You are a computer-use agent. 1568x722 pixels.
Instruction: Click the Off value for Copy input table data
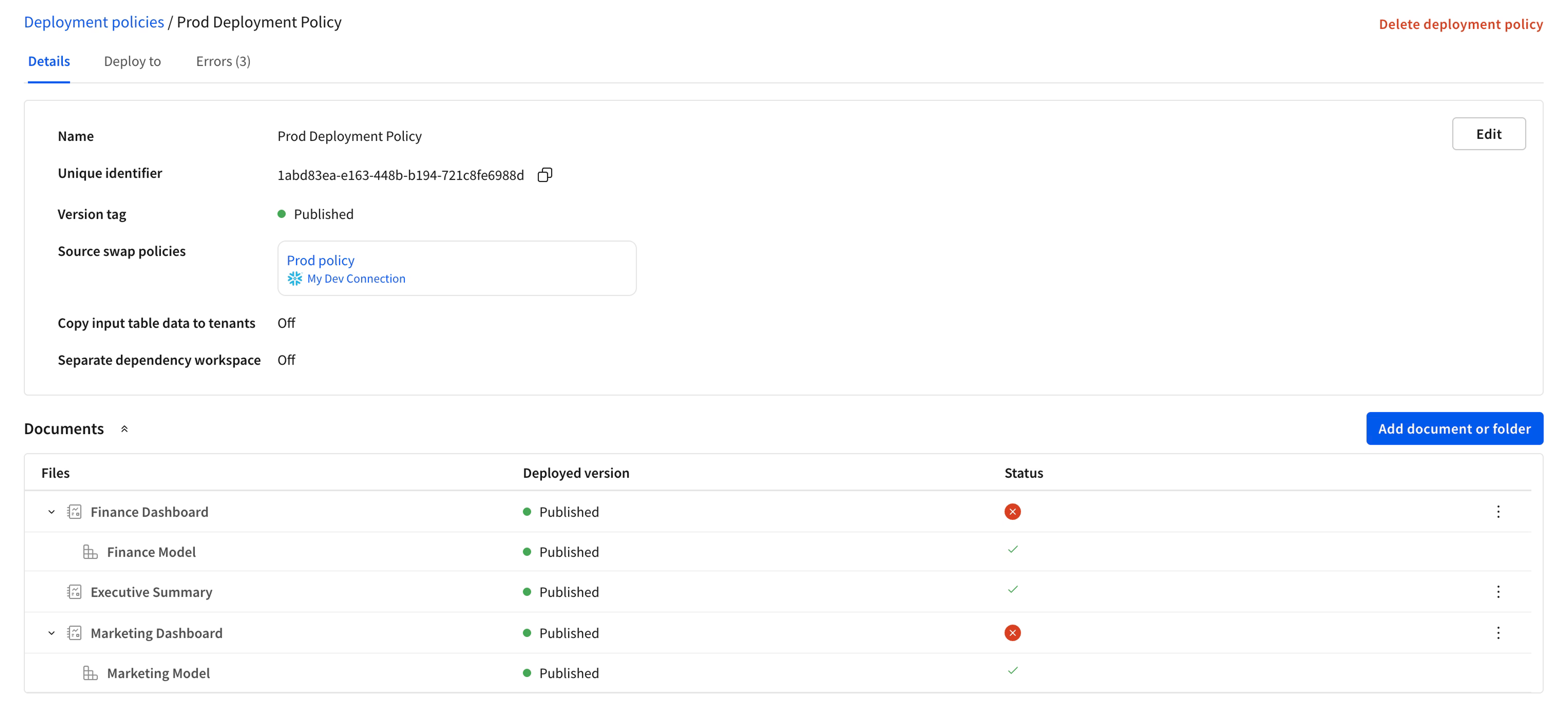click(286, 323)
